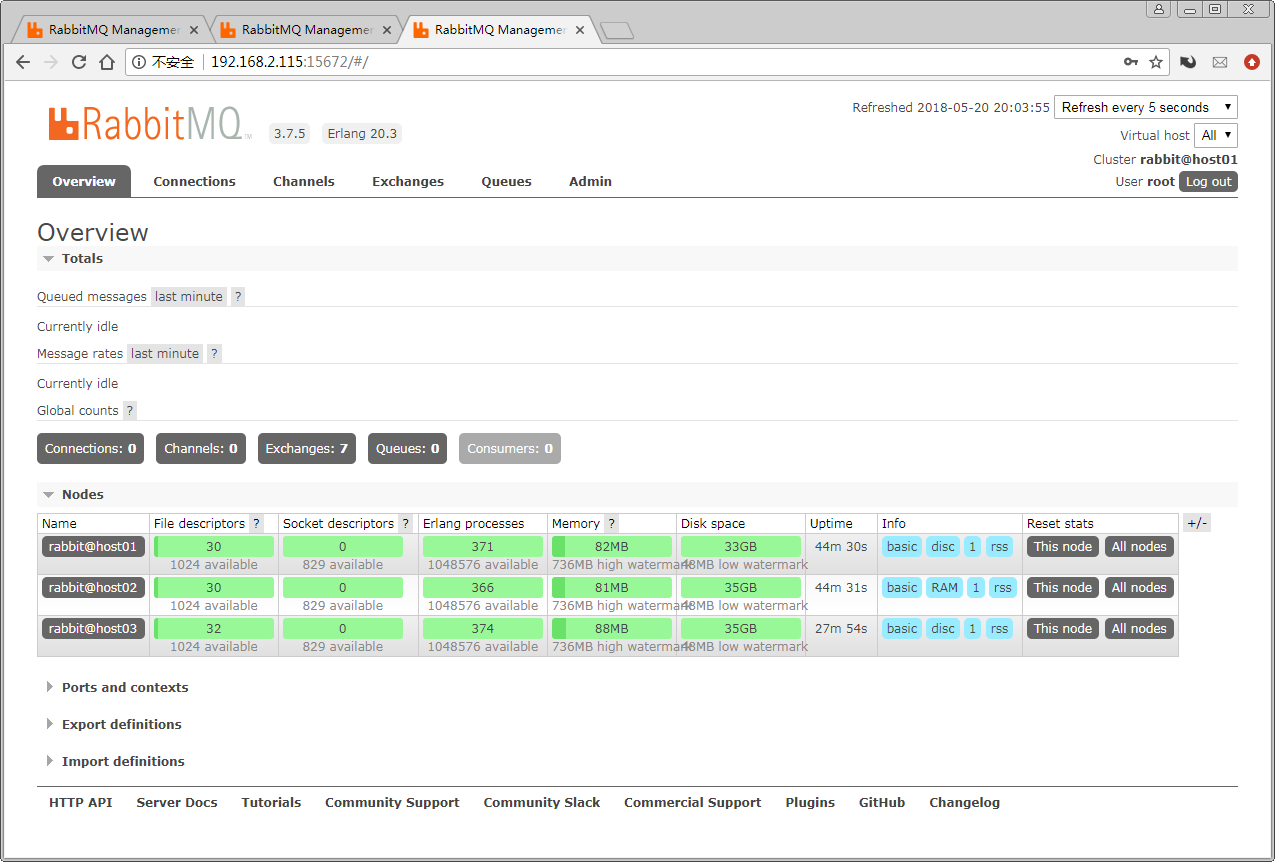Click Exchanges: 7 count button
Image resolution: width=1275 pixels, height=862 pixels.
point(307,449)
